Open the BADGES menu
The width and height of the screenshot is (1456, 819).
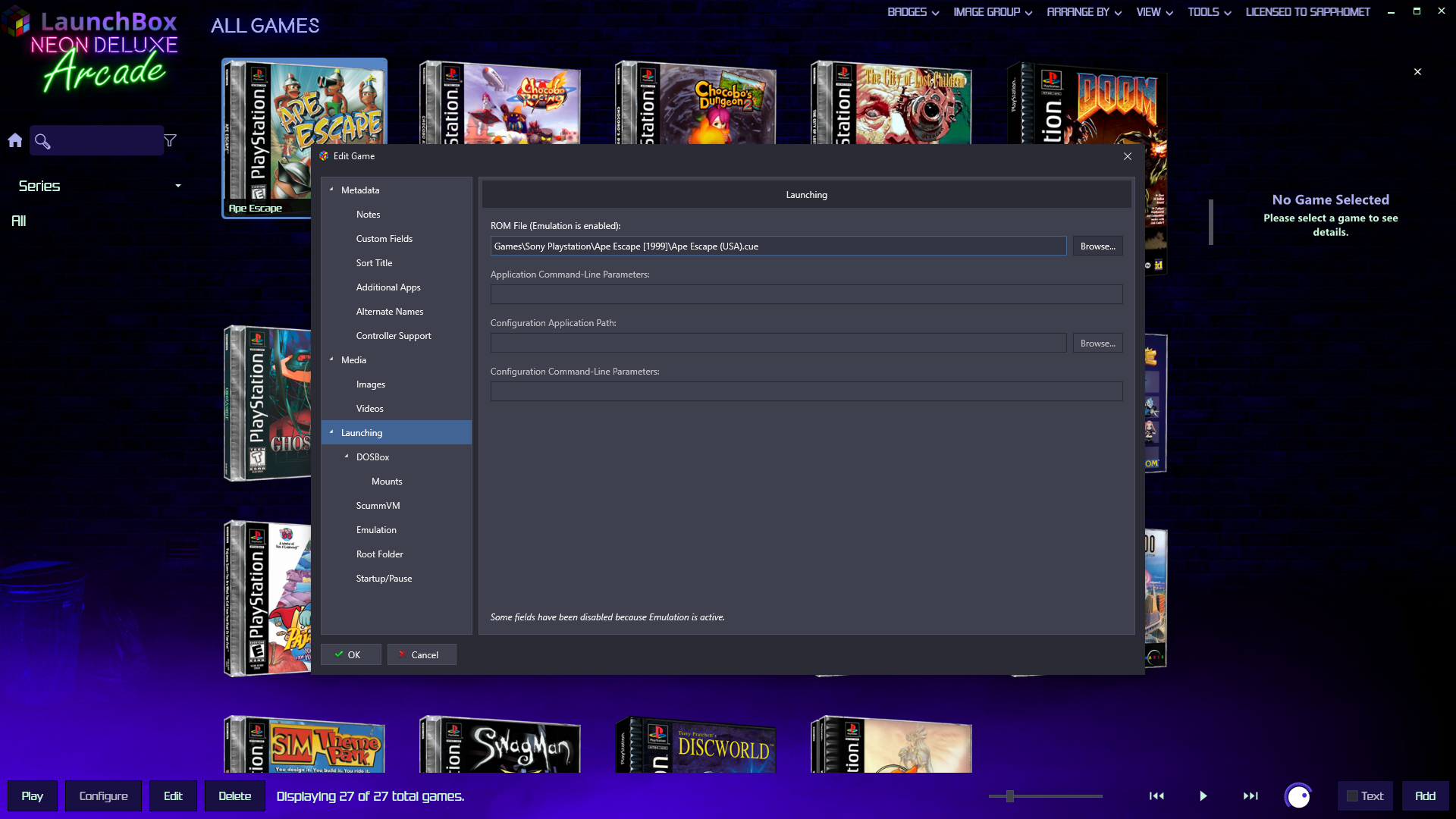[x=913, y=12]
